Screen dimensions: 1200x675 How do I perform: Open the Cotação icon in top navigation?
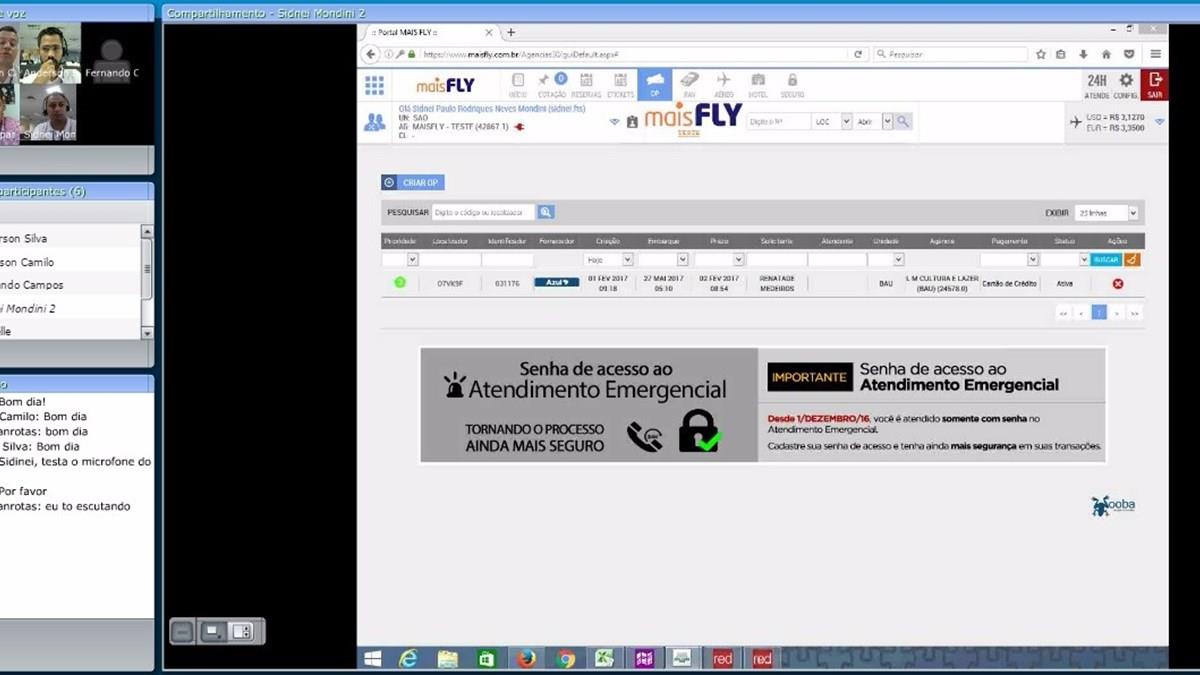pyautogui.click(x=550, y=84)
